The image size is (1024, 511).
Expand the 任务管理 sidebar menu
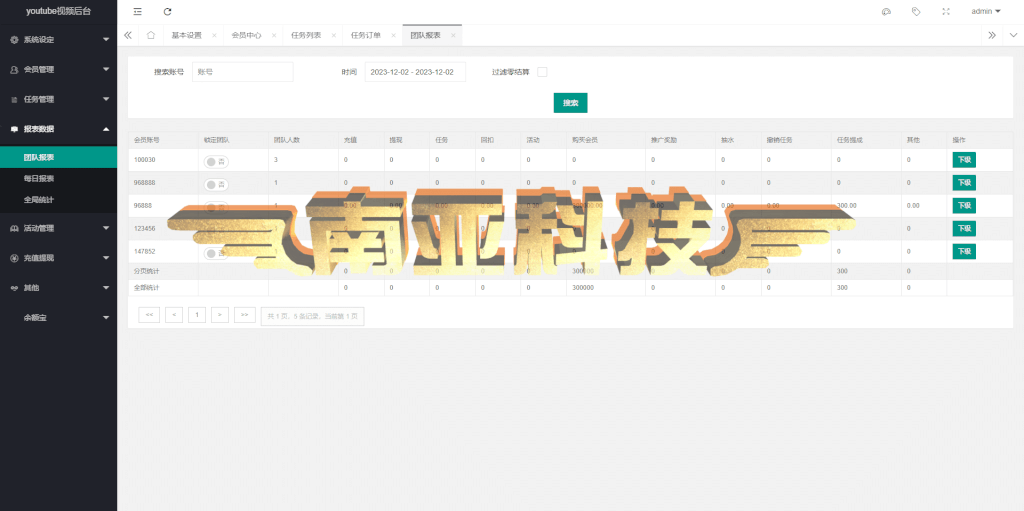coord(59,99)
